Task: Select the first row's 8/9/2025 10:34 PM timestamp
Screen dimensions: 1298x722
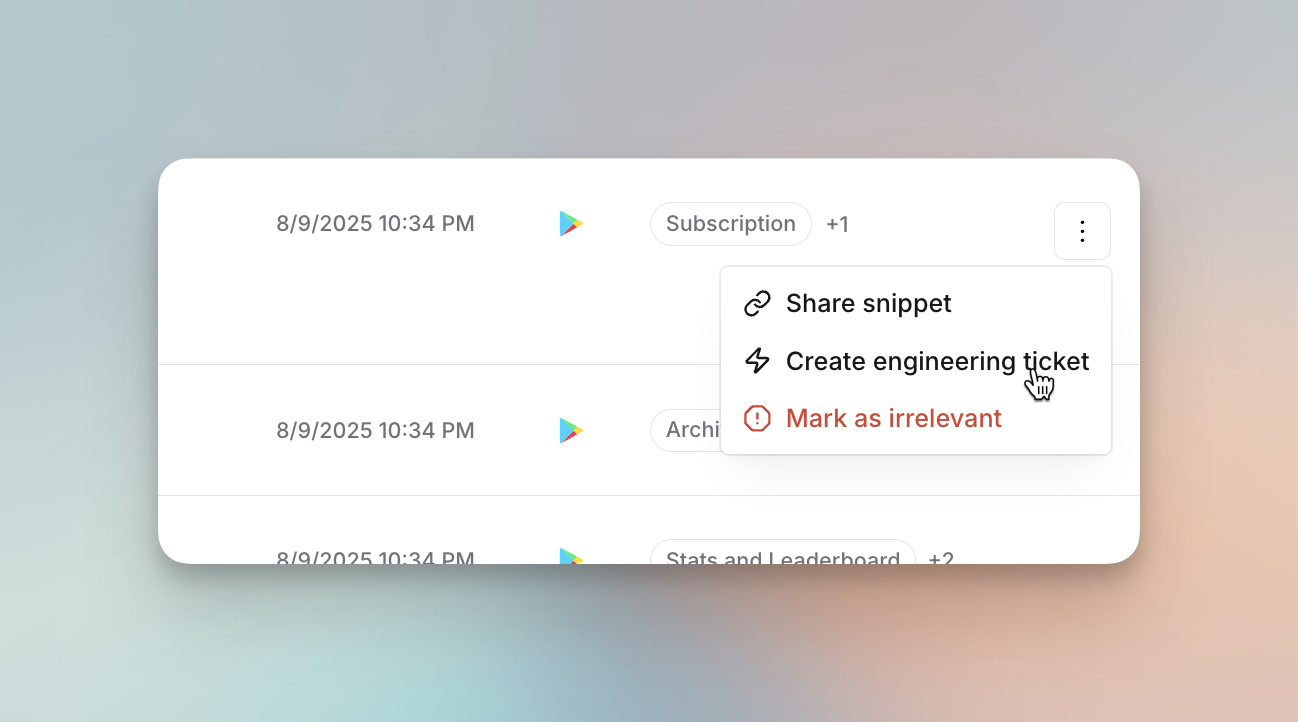Action: click(x=375, y=224)
